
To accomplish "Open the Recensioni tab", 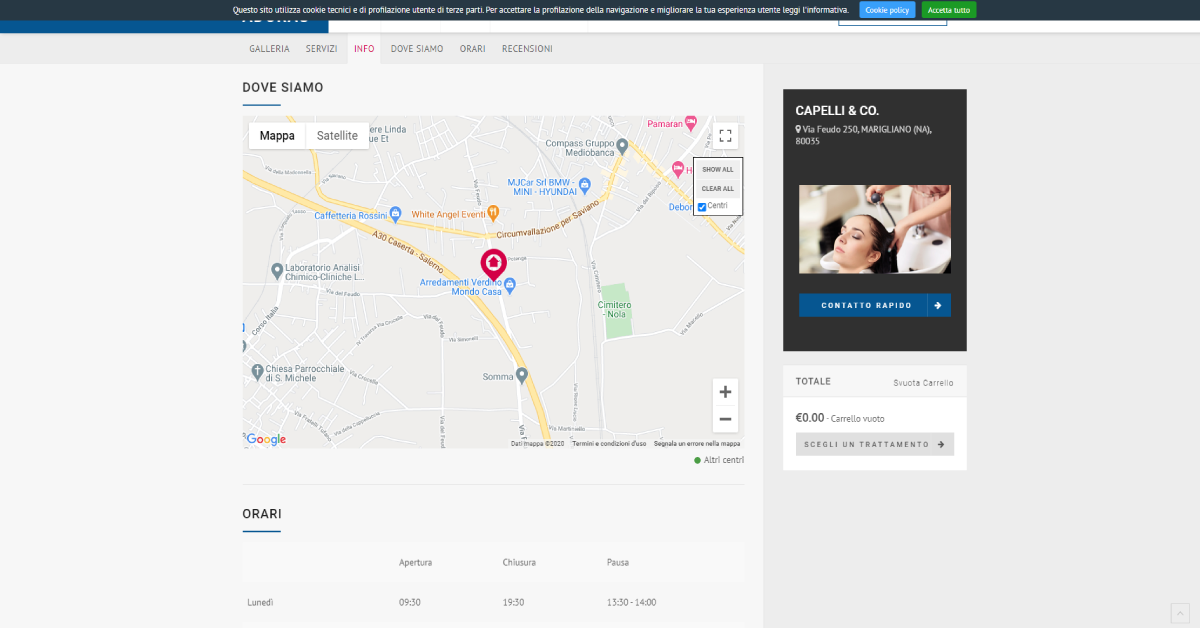I will [527, 49].
